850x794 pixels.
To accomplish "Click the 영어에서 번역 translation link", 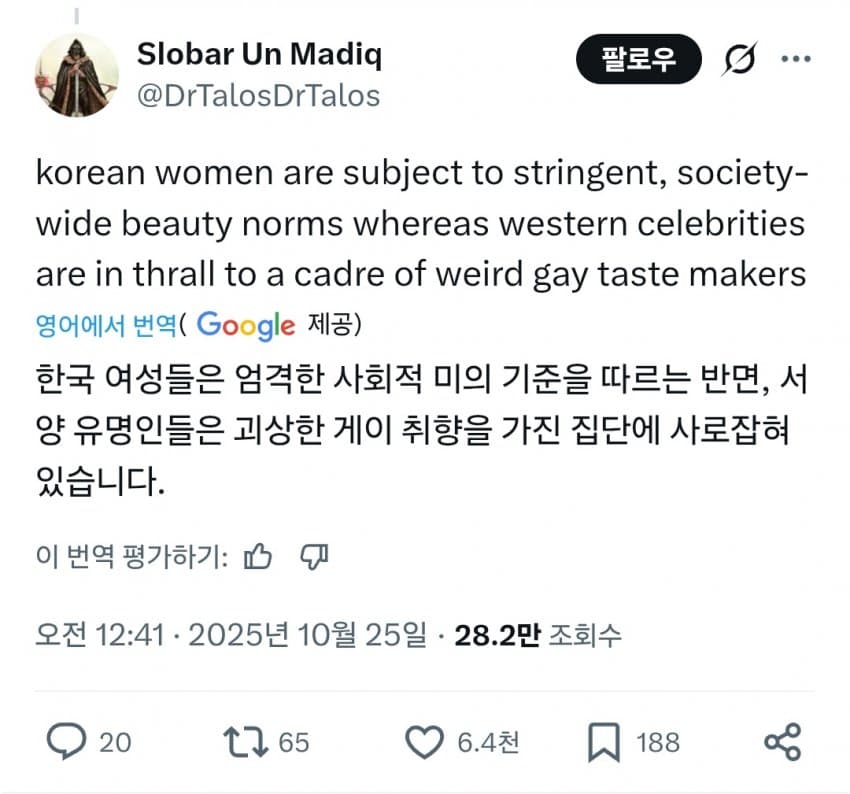I will (106, 325).
